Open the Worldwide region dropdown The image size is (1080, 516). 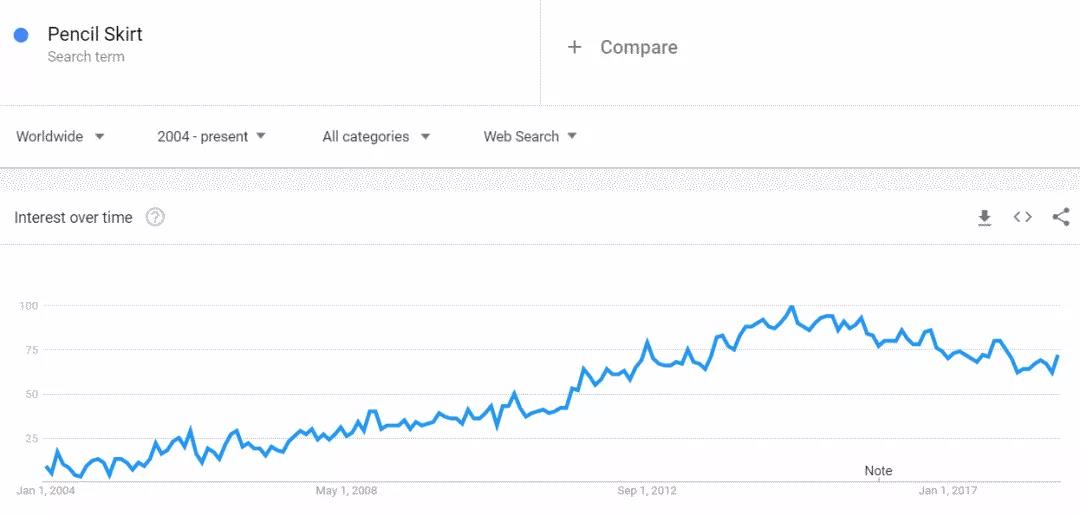pyautogui.click(x=60, y=137)
